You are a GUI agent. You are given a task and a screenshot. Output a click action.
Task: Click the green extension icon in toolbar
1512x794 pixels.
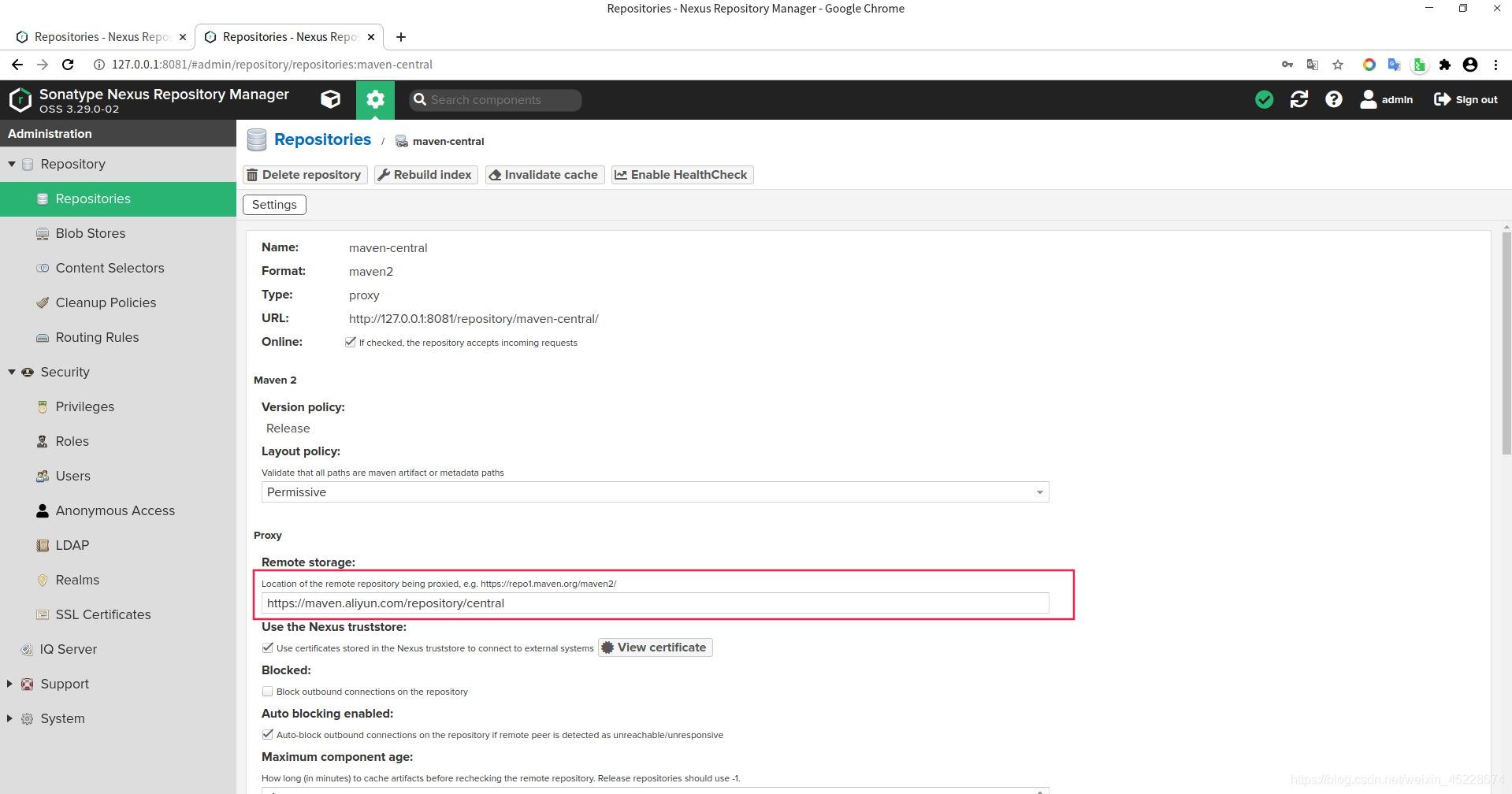(1420, 65)
